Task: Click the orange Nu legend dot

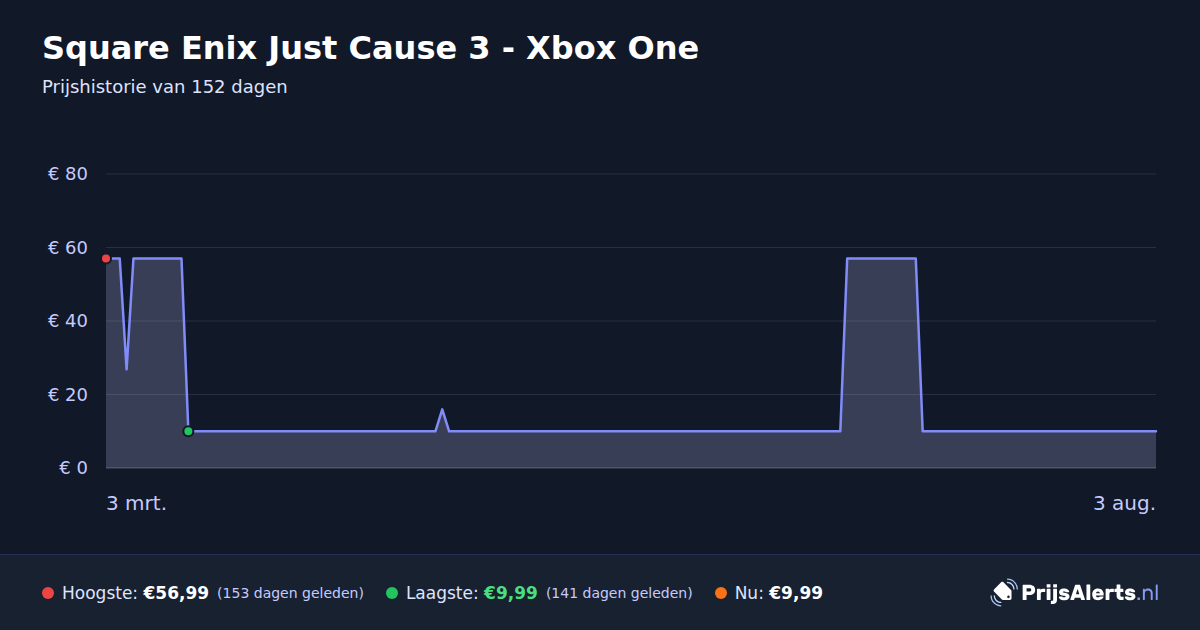Action: click(x=721, y=593)
